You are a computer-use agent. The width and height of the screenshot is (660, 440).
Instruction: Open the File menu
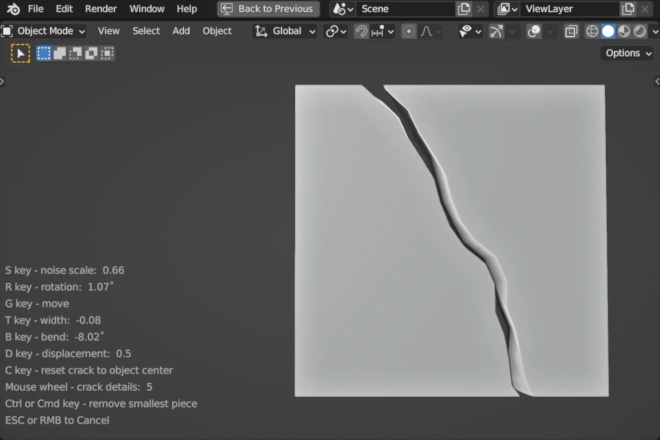point(35,9)
